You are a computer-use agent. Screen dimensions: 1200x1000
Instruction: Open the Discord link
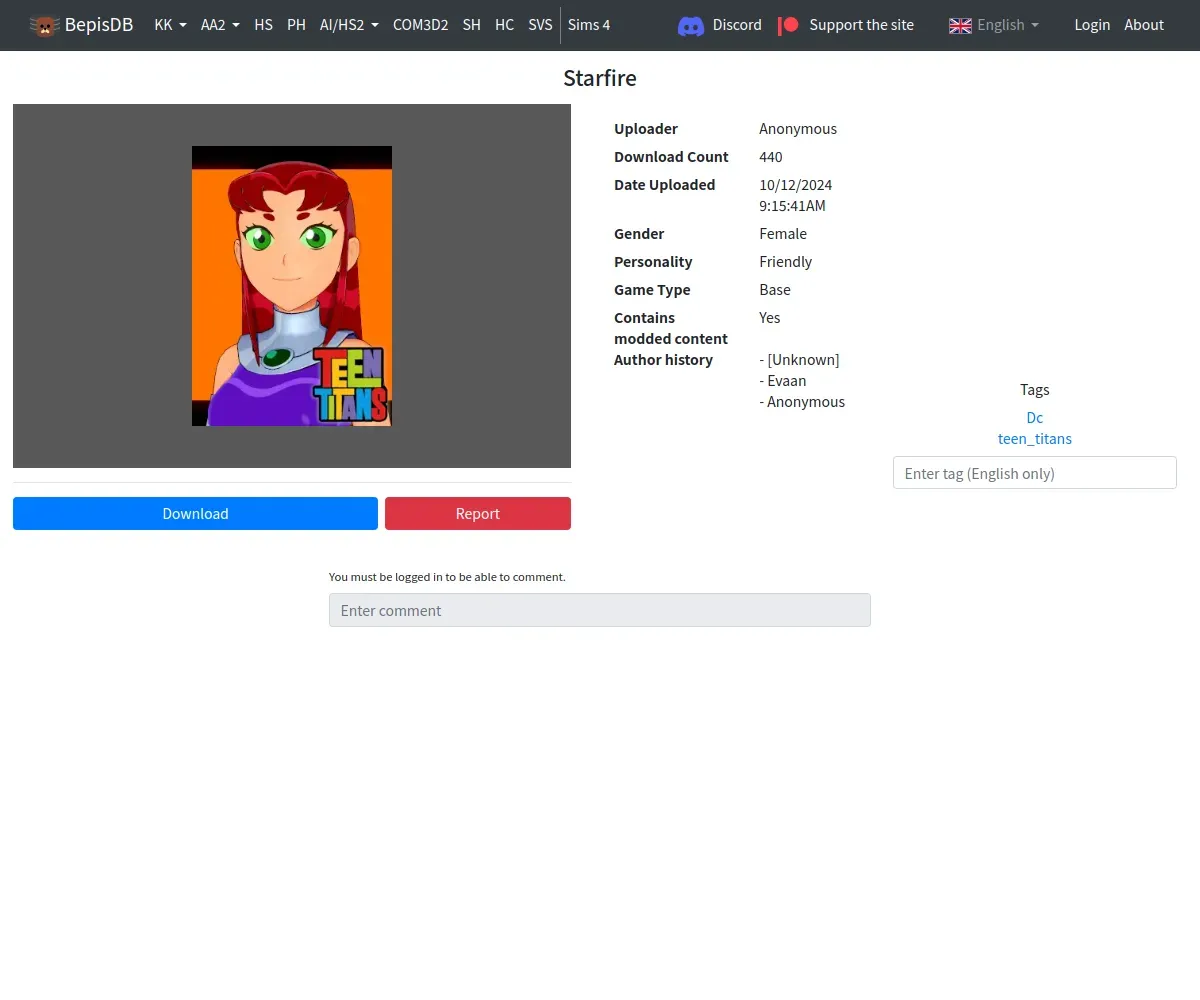coord(737,25)
